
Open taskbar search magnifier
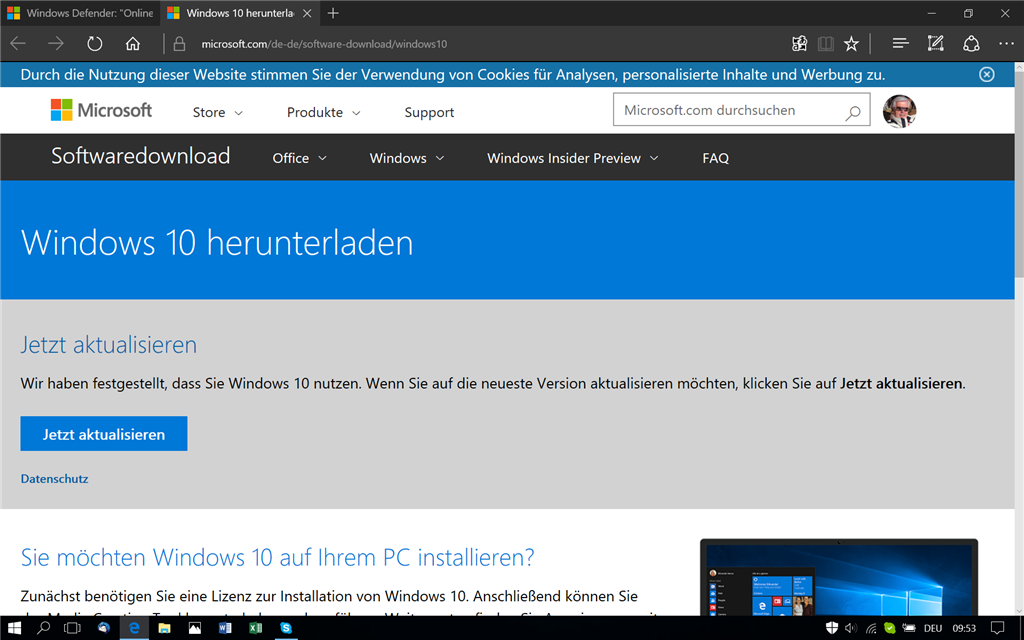tap(43, 628)
